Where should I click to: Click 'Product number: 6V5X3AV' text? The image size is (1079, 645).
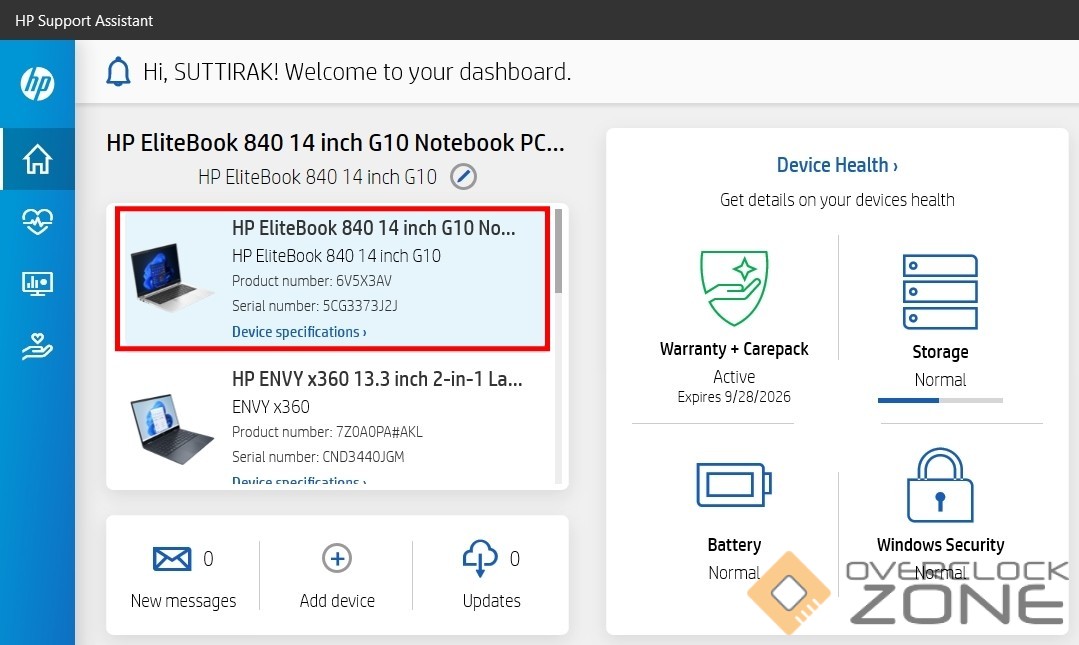311,281
